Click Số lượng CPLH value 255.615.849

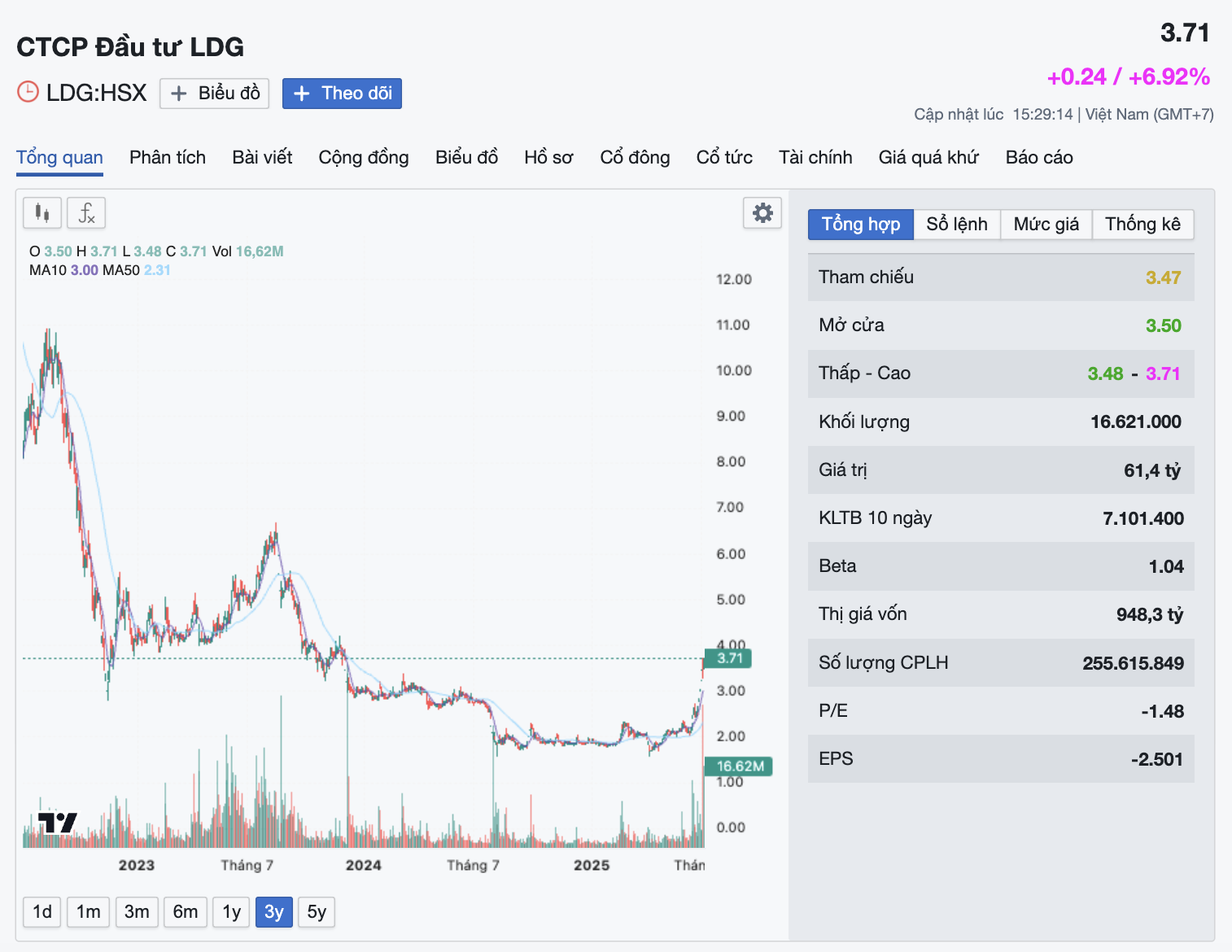point(1133,663)
